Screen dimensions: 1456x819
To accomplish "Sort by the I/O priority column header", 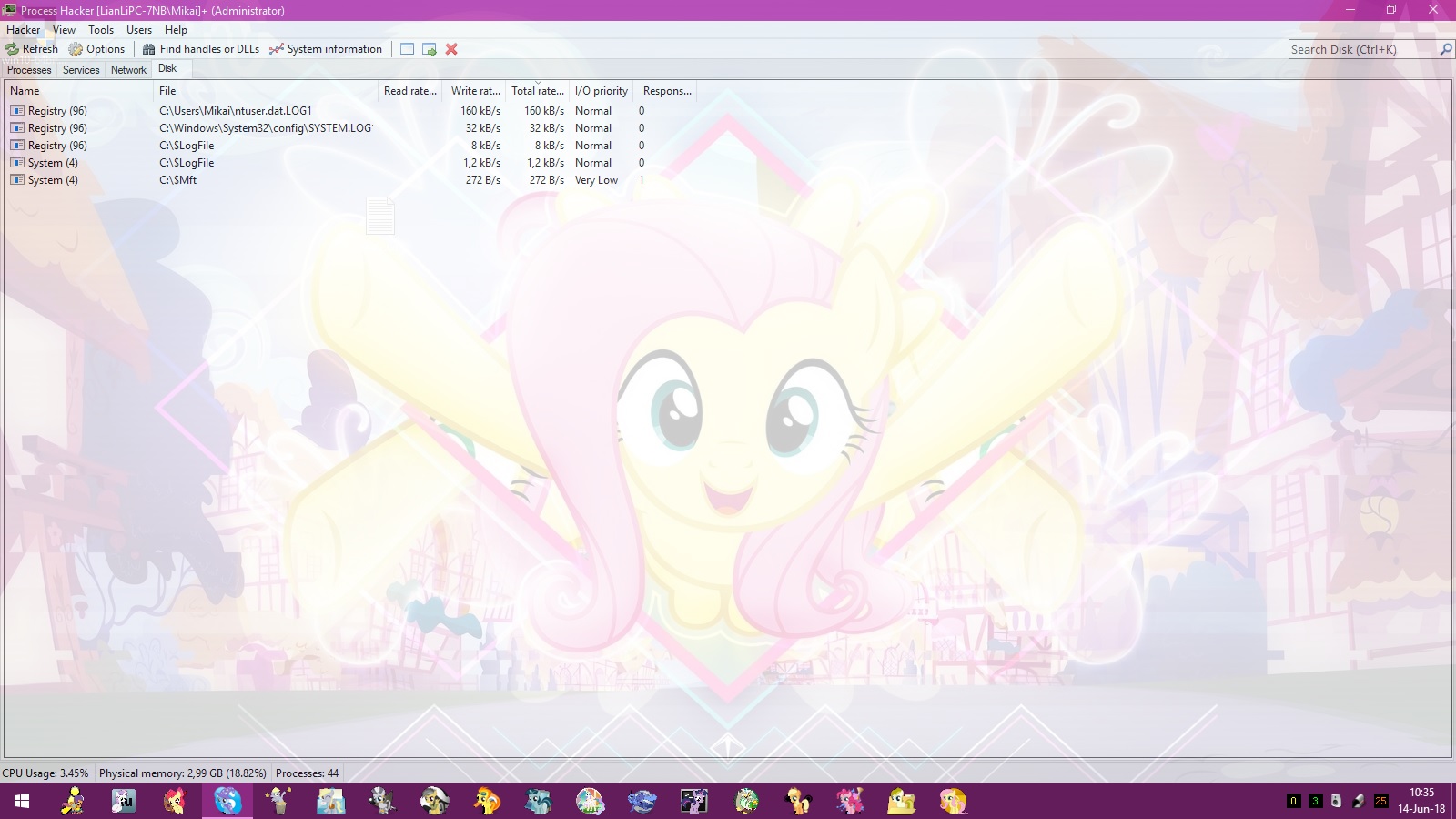I will coord(602,91).
